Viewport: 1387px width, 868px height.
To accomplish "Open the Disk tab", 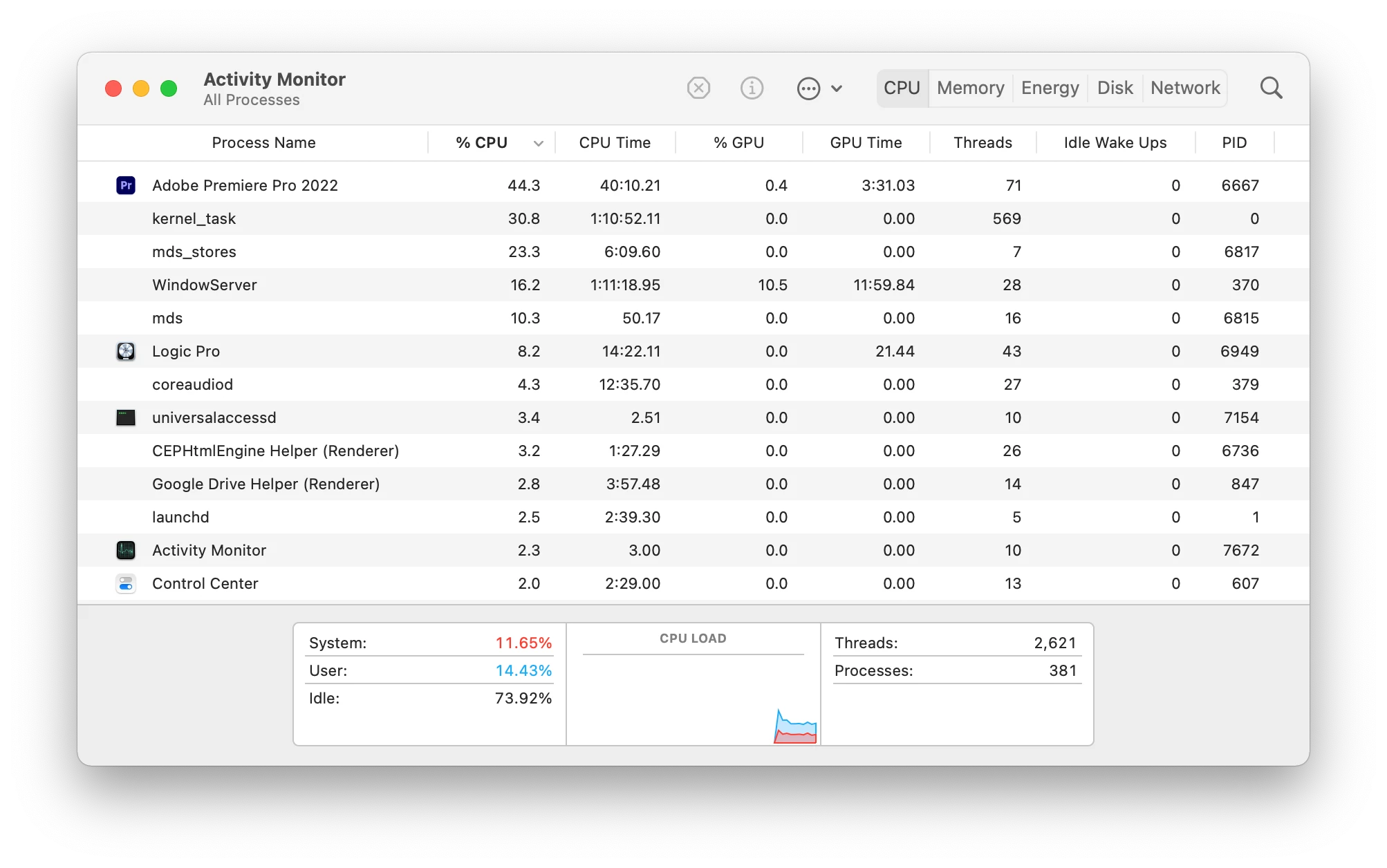I will click(1115, 88).
